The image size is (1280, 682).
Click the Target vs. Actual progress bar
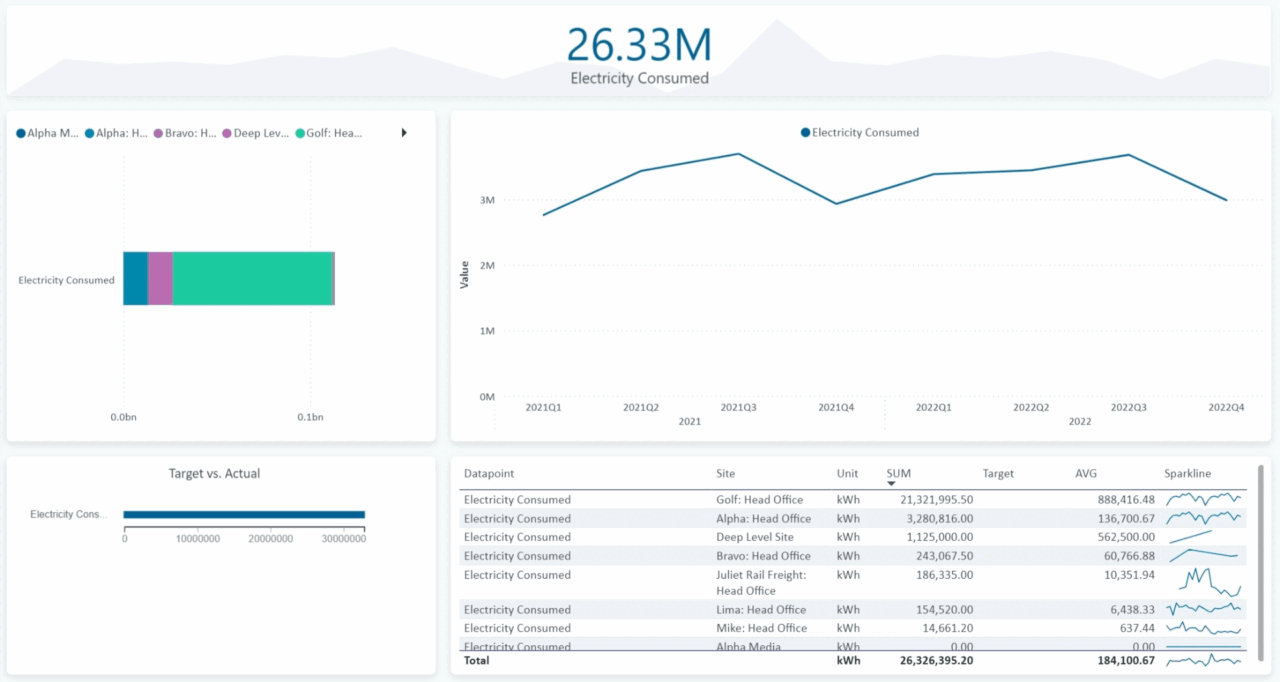click(x=243, y=513)
